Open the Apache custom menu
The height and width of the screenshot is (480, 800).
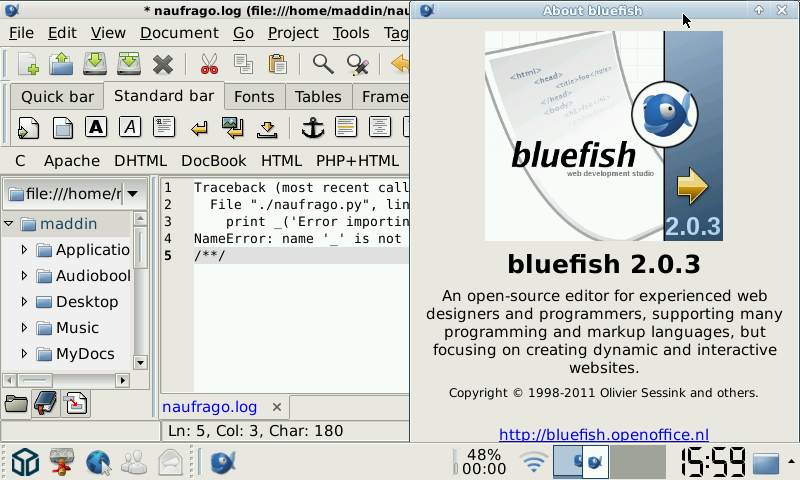(x=72, y=161)
